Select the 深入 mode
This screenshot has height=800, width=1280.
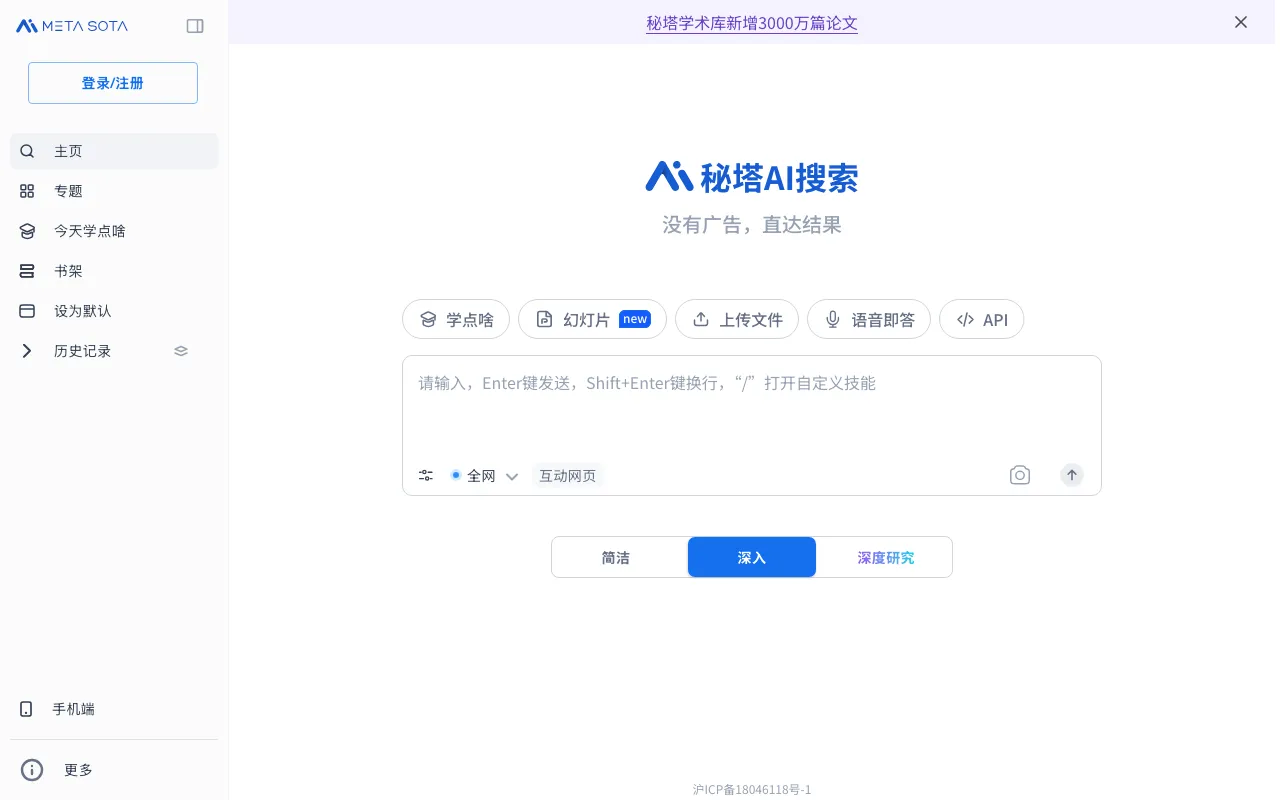click(x=752, y=557)
